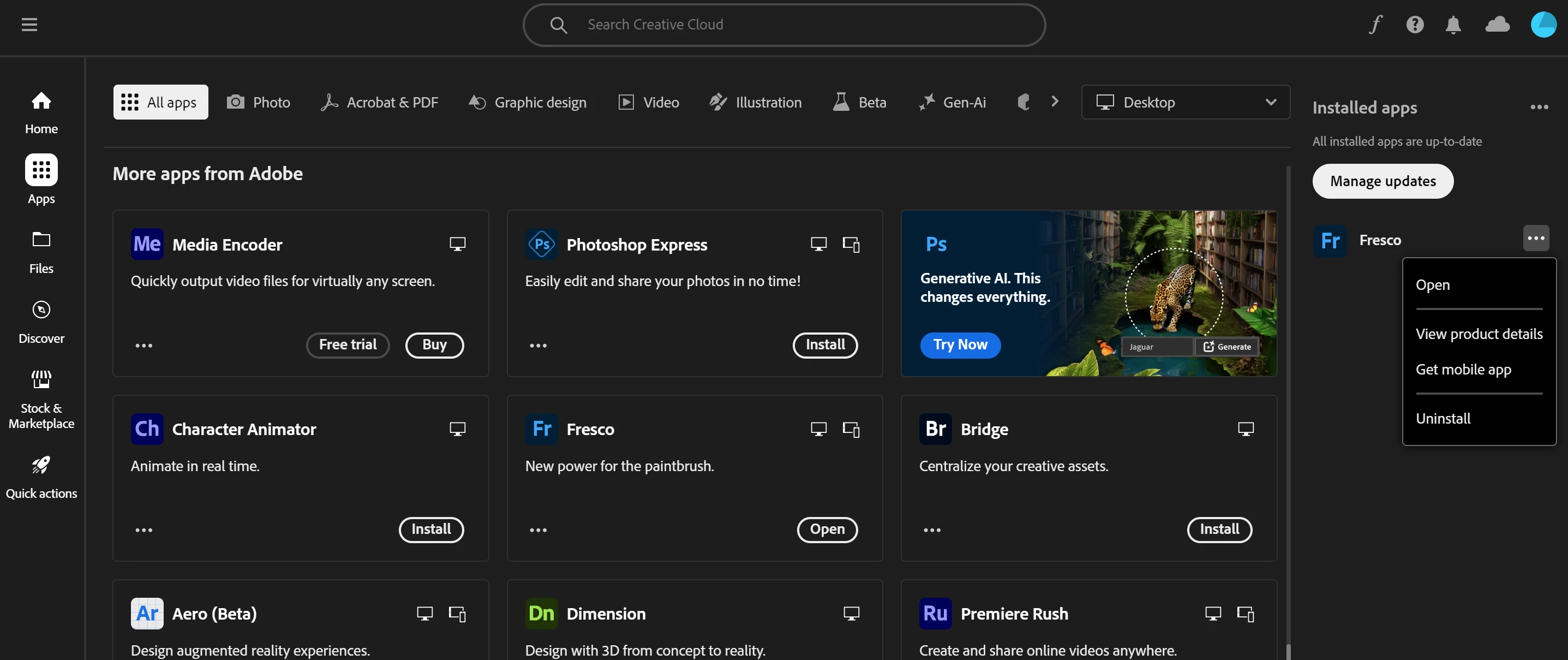Viewport: 1568px width, 660px height.
Task: Open the help question mark icon
Action: pyautogui.click(x=1415, y=25)
